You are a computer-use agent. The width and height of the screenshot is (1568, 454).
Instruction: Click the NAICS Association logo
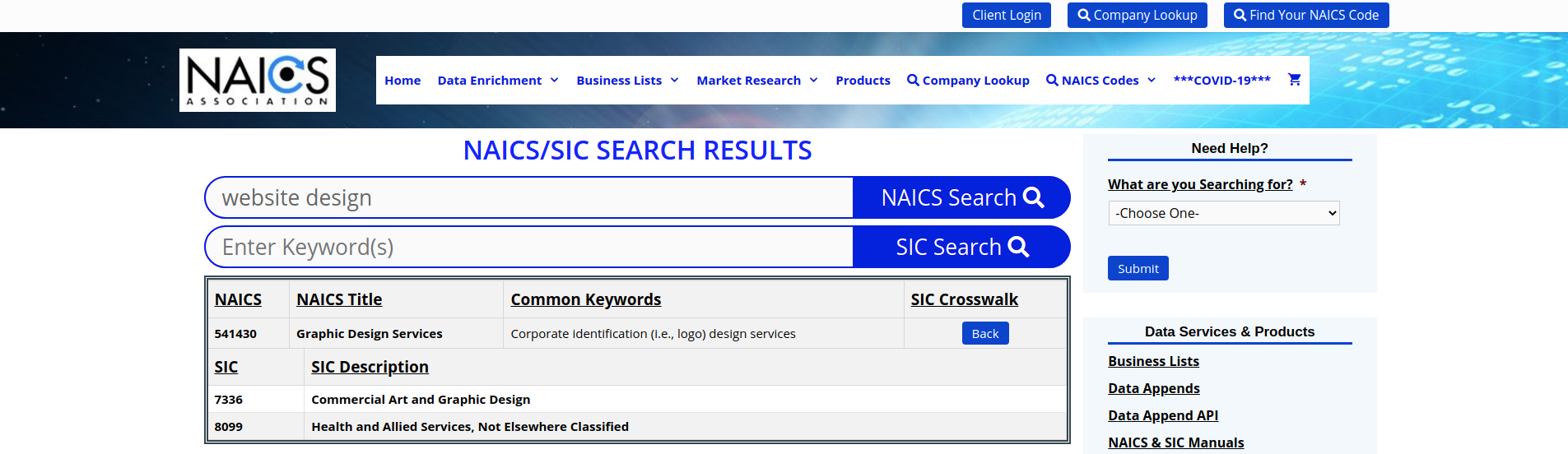tap(258, 80)
